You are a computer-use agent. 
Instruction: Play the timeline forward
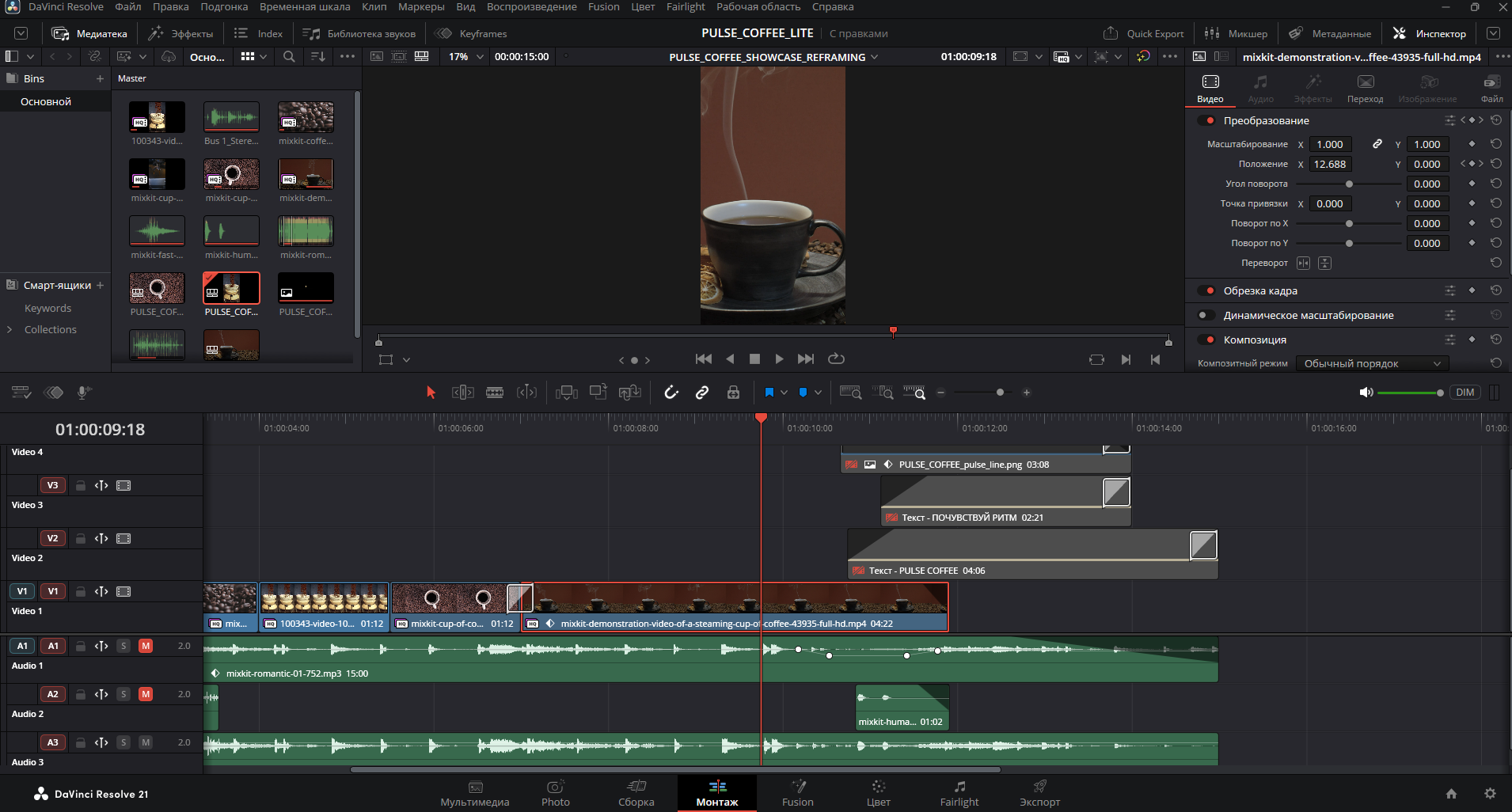click(779, 359)
